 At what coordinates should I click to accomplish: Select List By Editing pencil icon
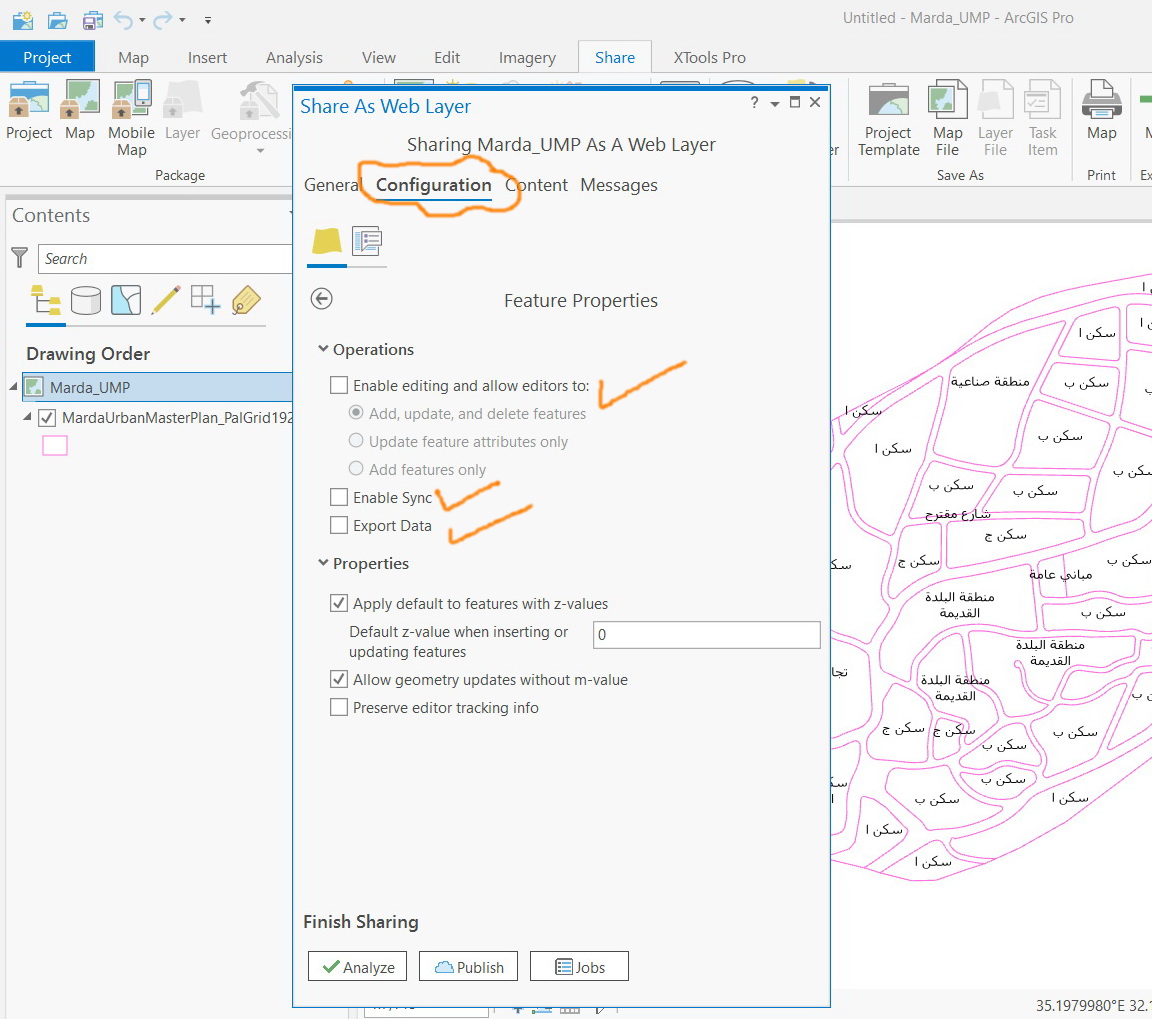(x=166, y=300)
